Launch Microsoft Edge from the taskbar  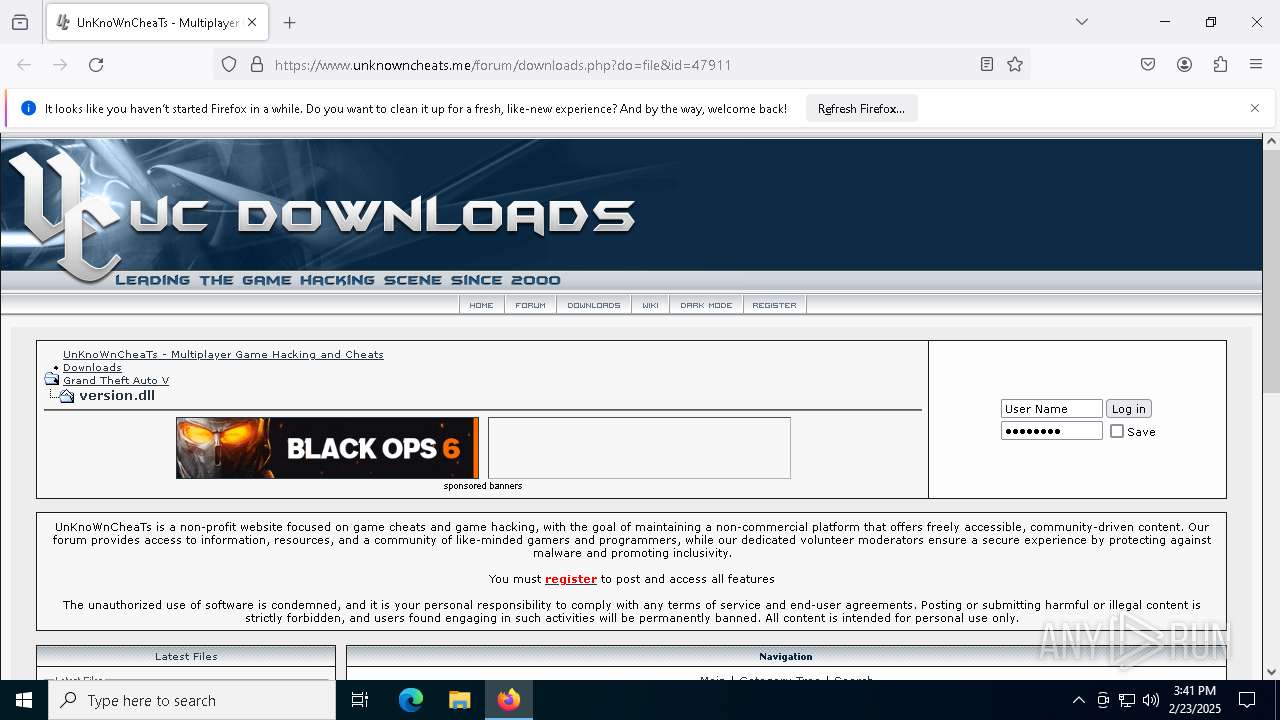tap(411, 700)
